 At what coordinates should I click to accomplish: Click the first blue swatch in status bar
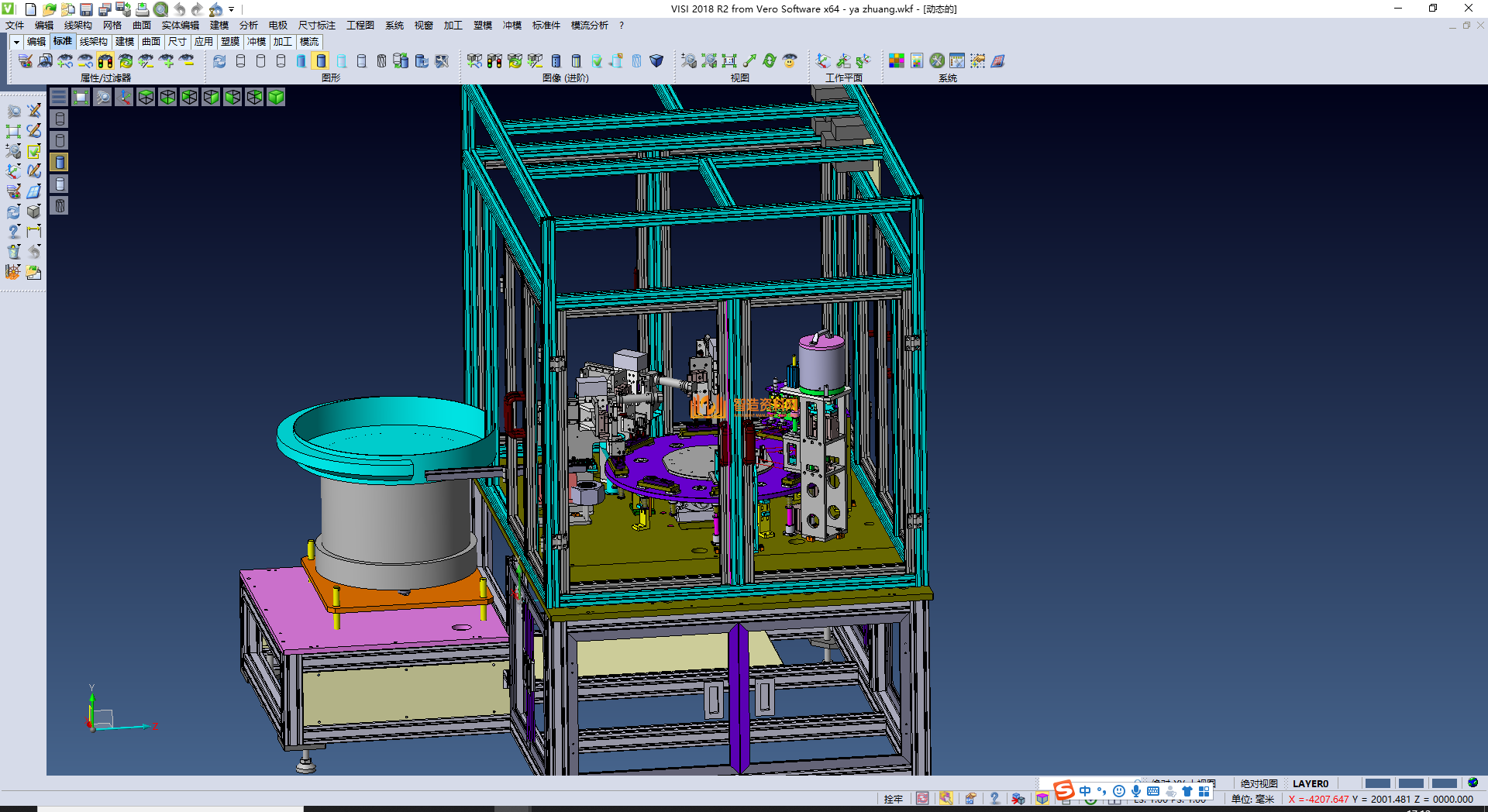coord(1377,783)
